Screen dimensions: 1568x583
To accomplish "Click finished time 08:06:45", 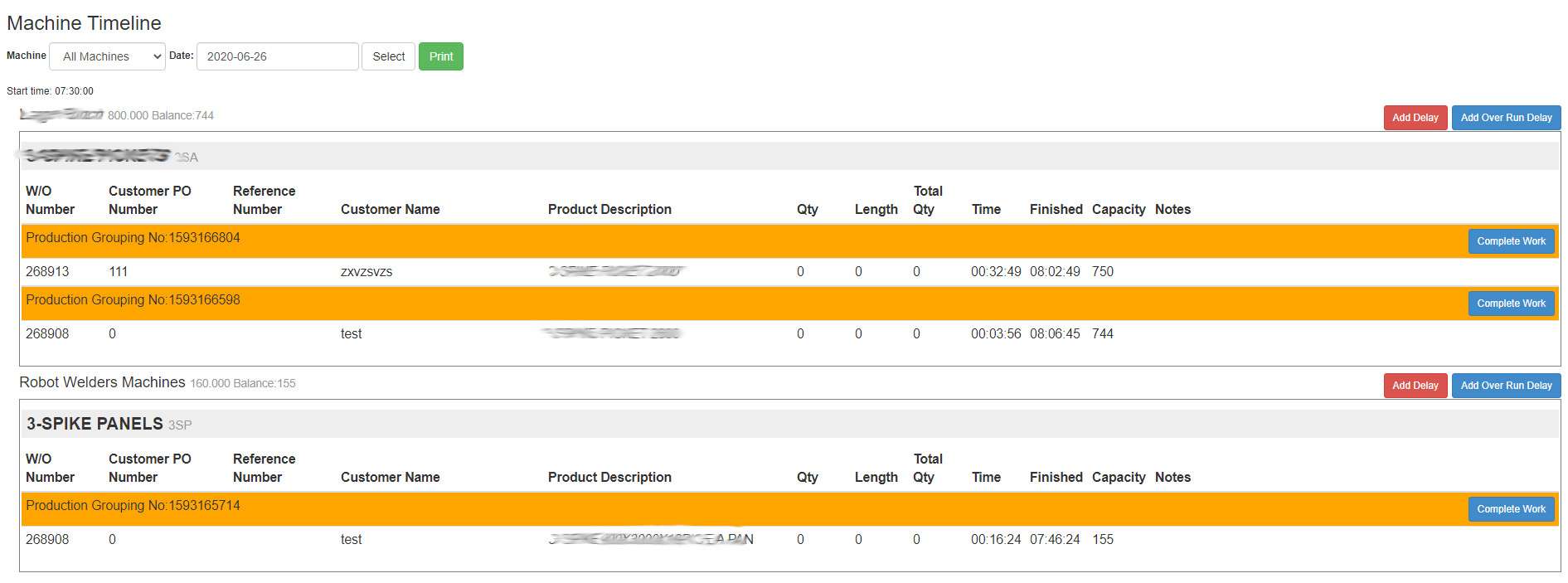I will point(1054,333).
